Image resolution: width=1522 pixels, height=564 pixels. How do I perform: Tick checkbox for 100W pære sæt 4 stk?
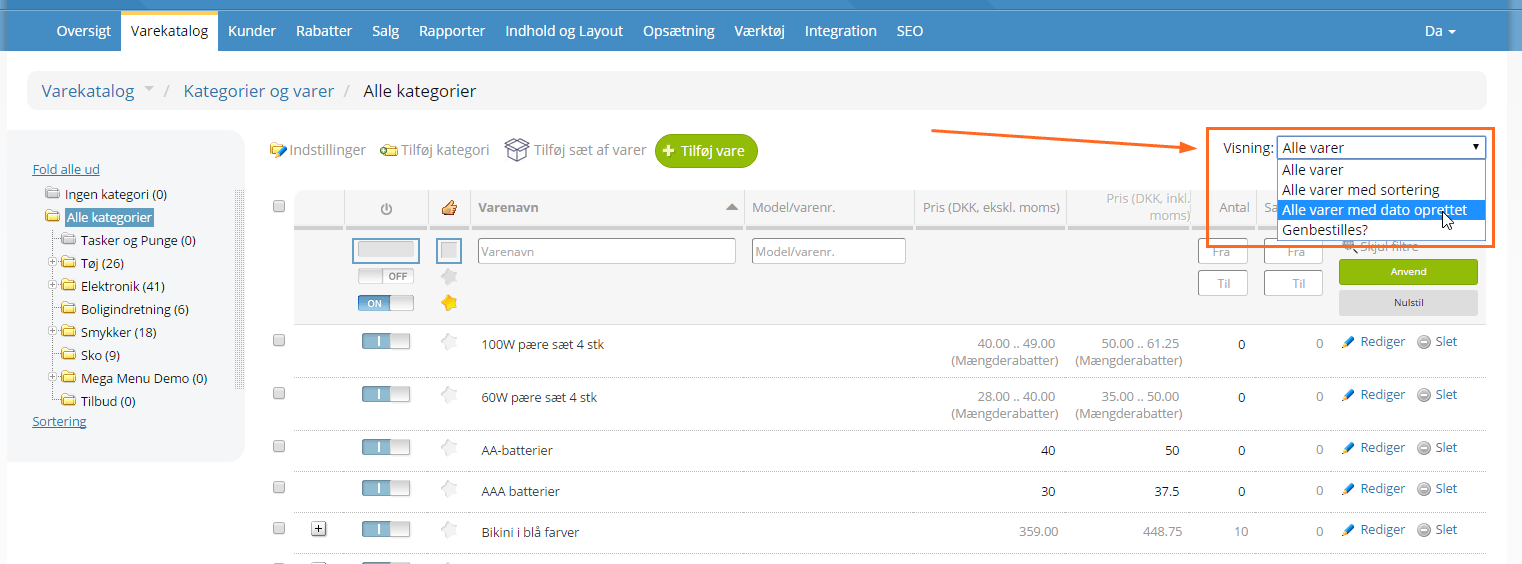pyautogui.click(x=279, y=340)
